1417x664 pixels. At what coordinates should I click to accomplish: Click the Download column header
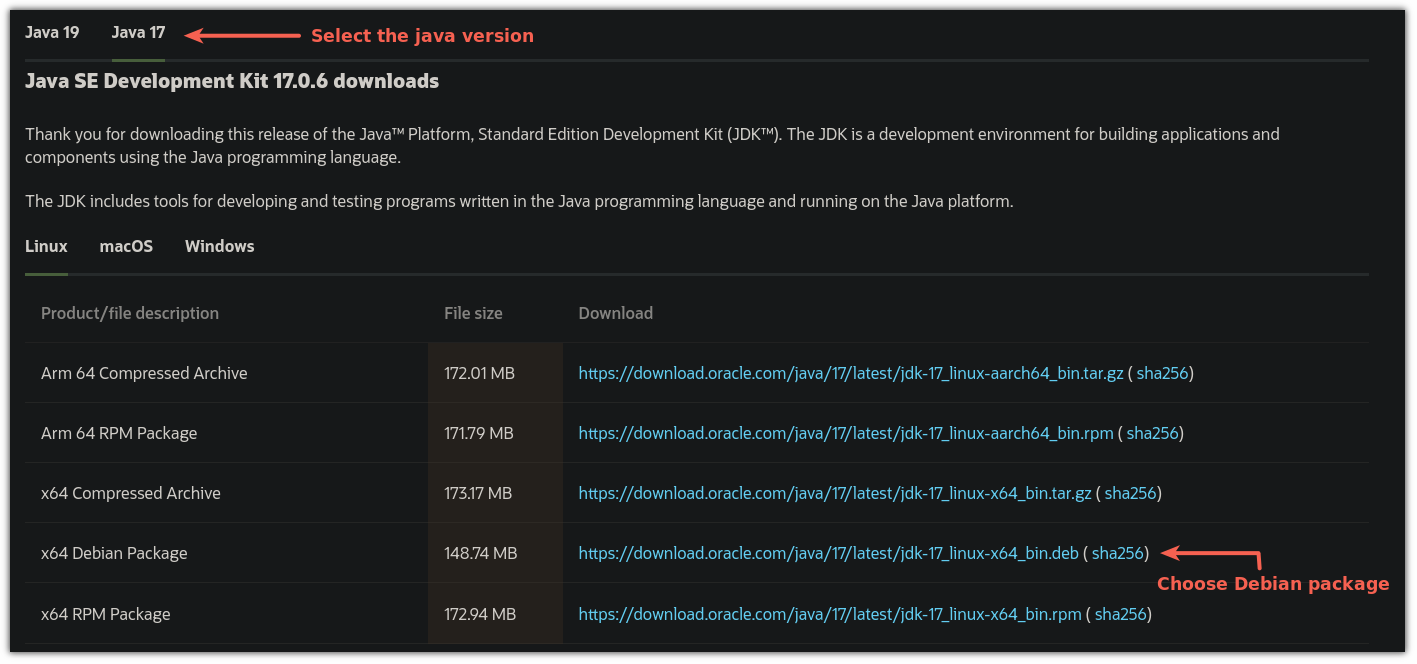tap(615, 312)
